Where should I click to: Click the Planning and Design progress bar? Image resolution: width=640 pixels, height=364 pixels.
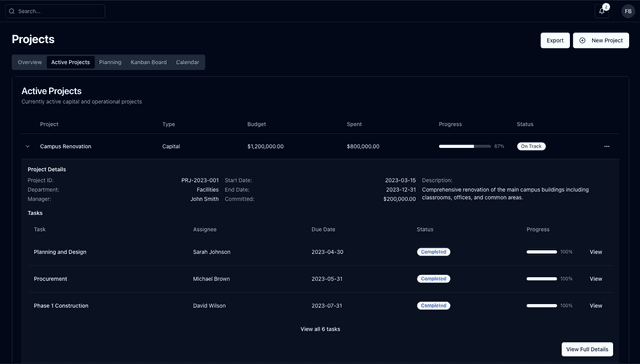coord(542,252)
